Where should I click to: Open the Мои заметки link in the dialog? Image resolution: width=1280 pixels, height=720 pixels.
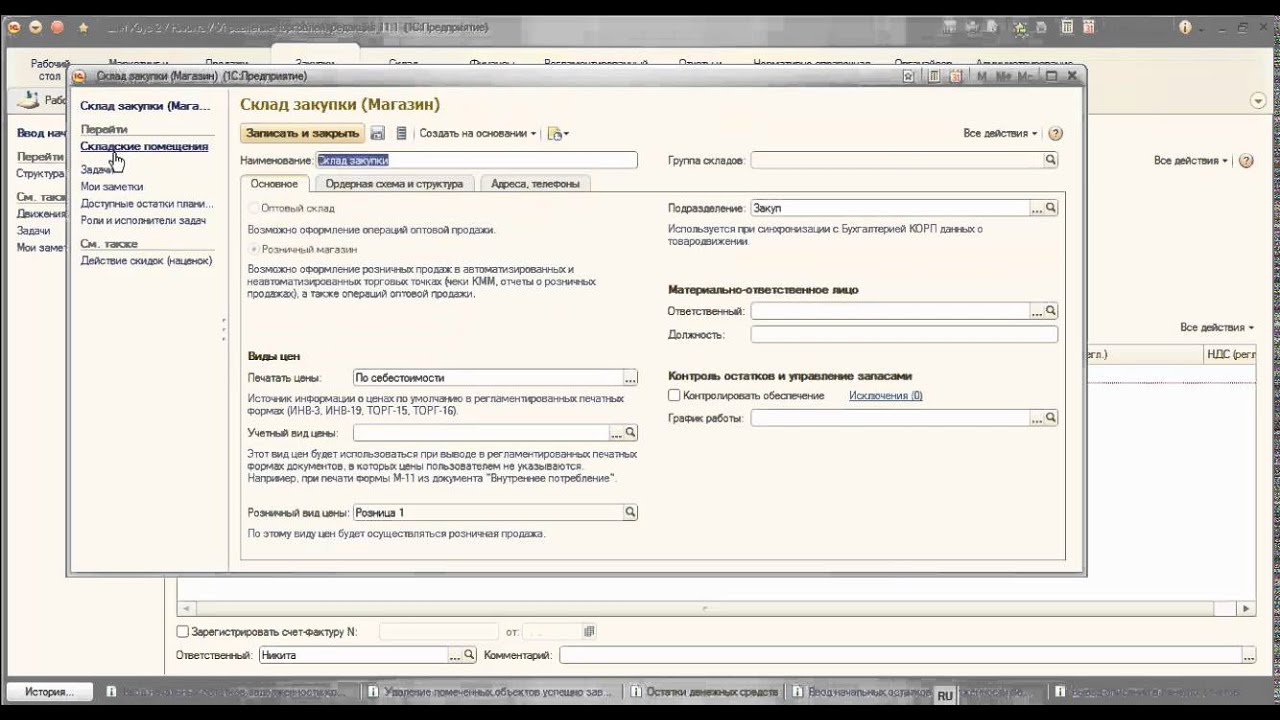(112, 186)
